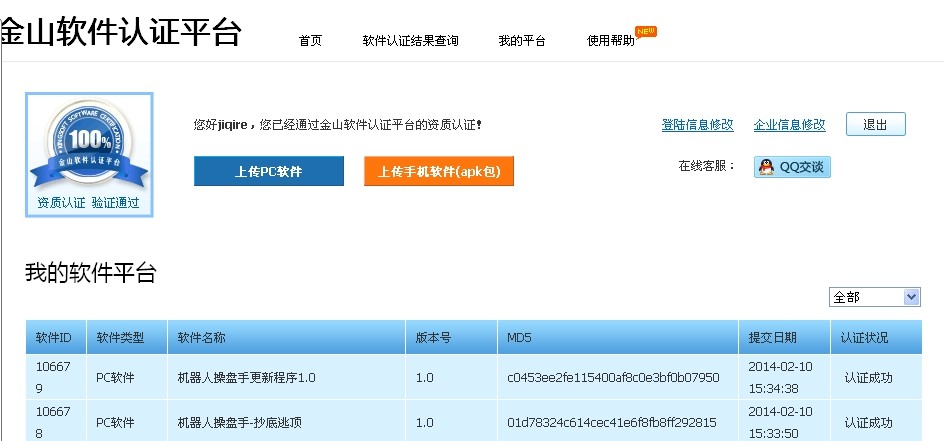Viewport: 944px width, 441px height.
Task: Click software ID 106678
Action: tap(53, 422)
